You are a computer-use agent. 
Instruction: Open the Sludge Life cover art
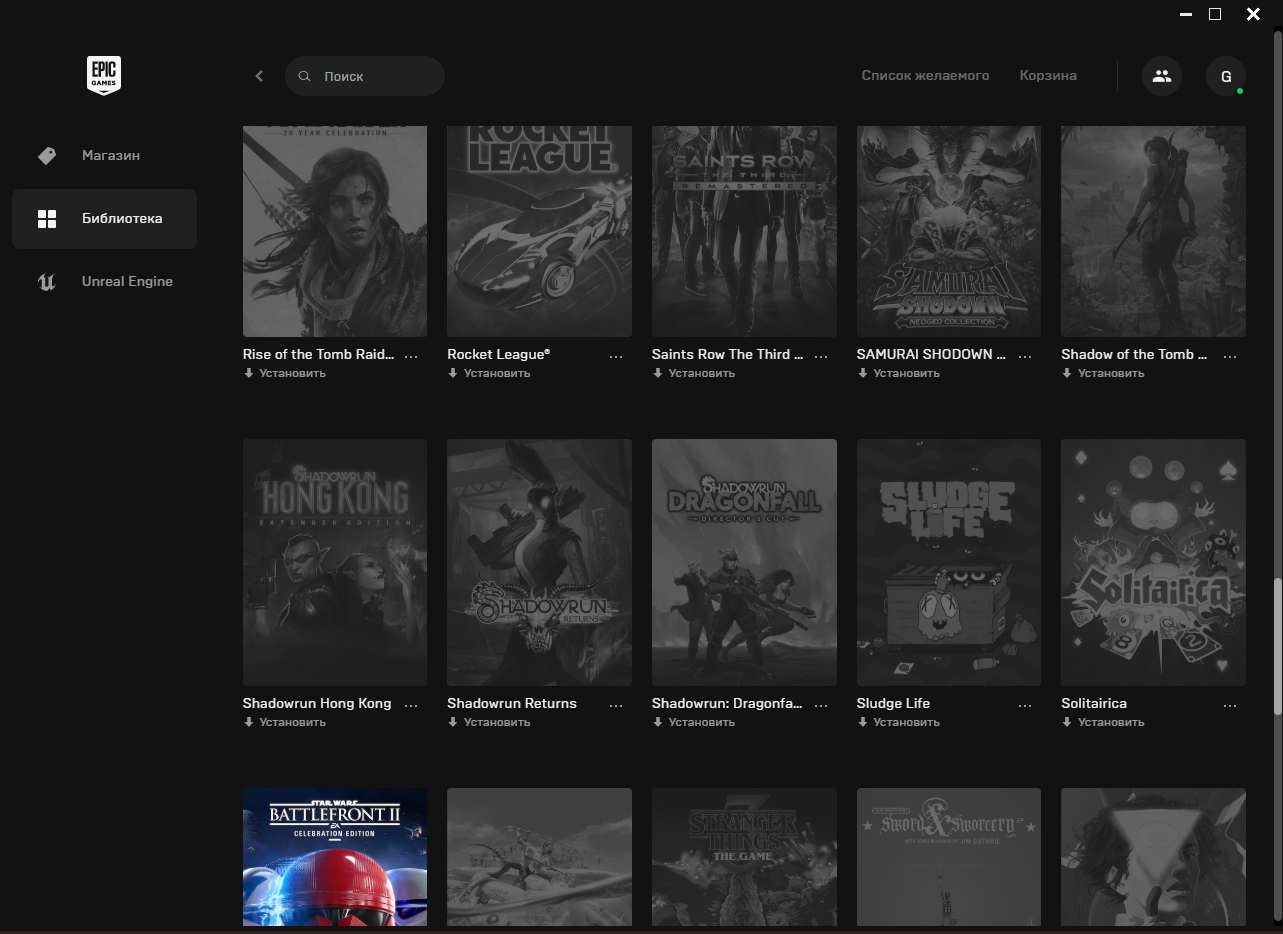tap(949, 562)
